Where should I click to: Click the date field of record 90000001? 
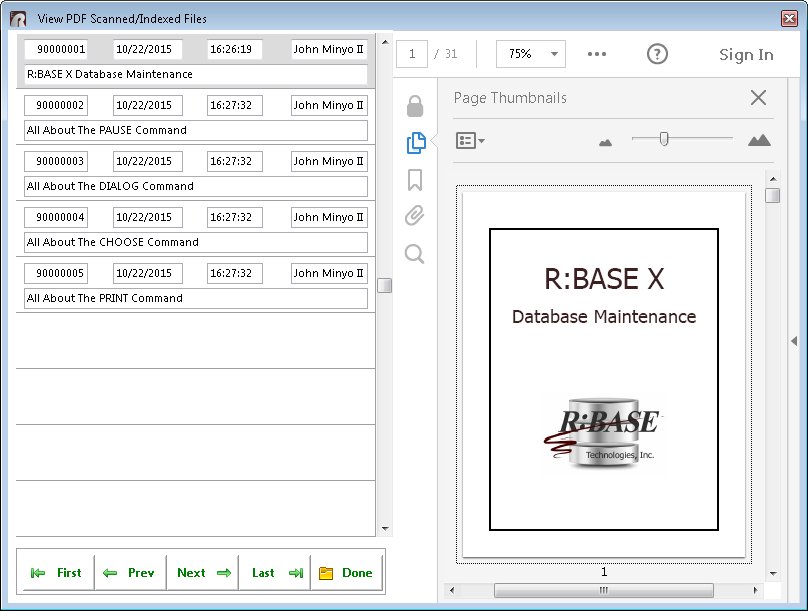148,49
